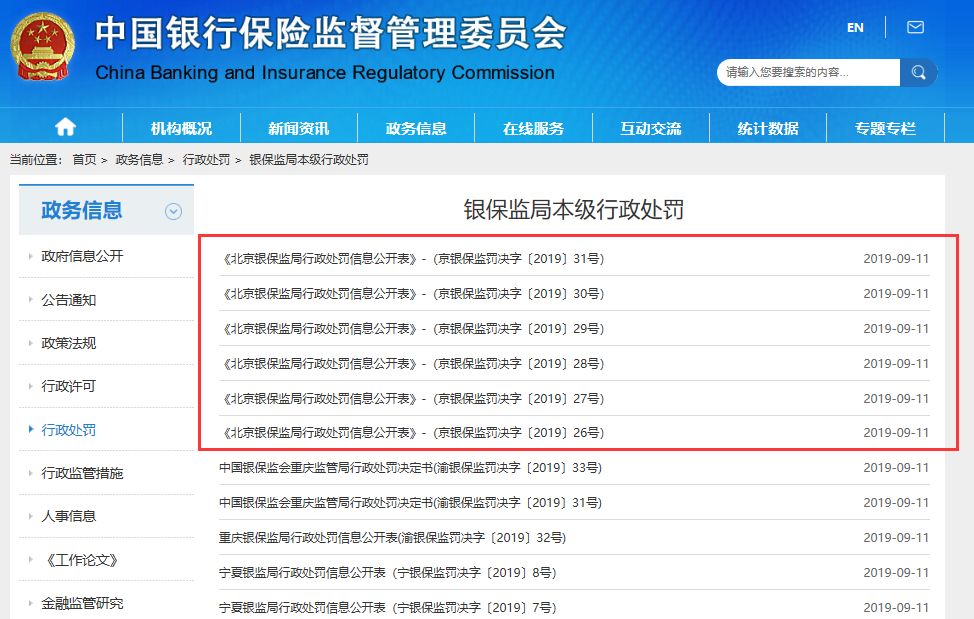
Task: Click the date beside 宁银保监罚决字〔2019〕8号
Action: (x=896, y=572)
